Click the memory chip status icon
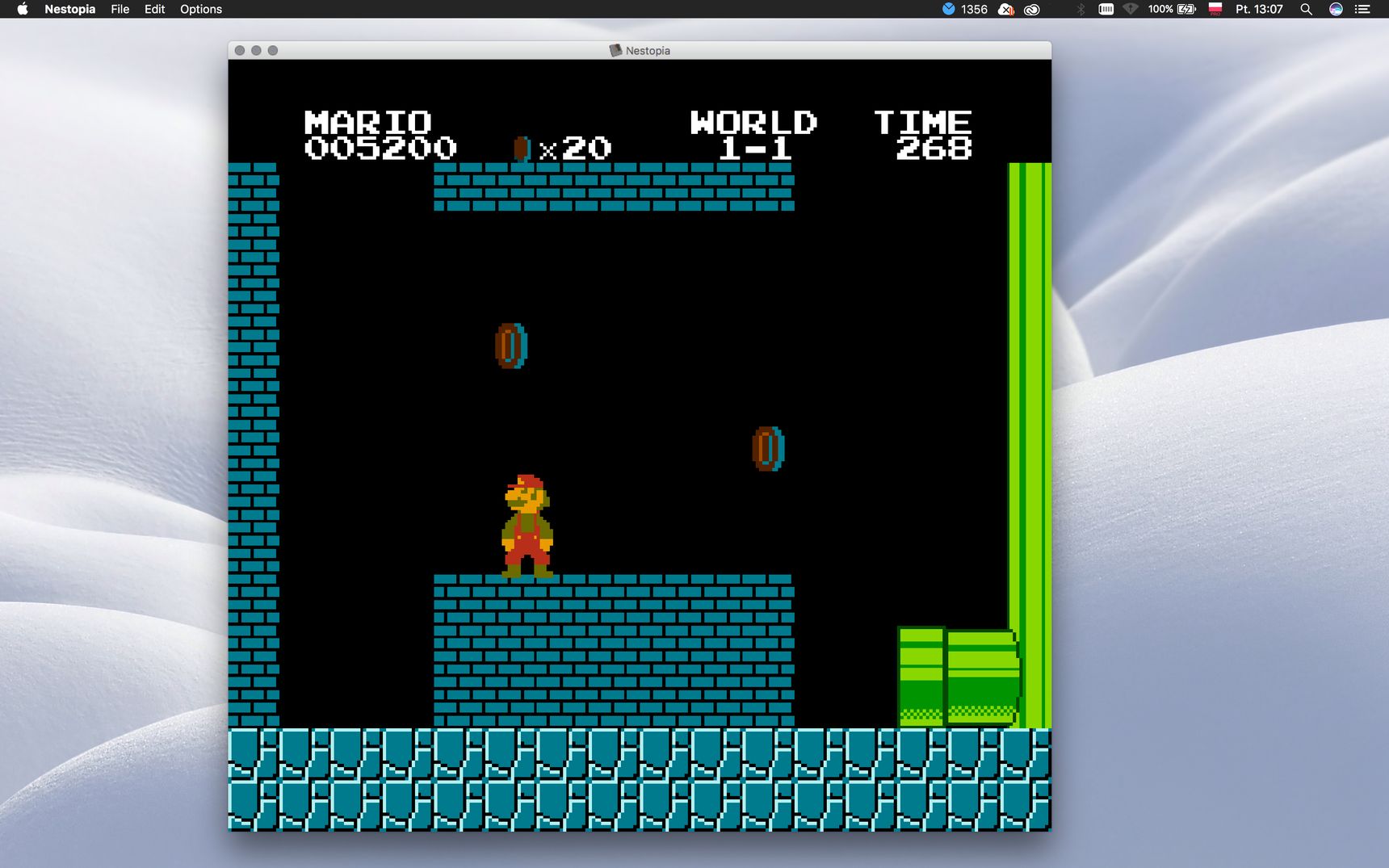Screen dimensions: 1389x868 coord(1106,9)
